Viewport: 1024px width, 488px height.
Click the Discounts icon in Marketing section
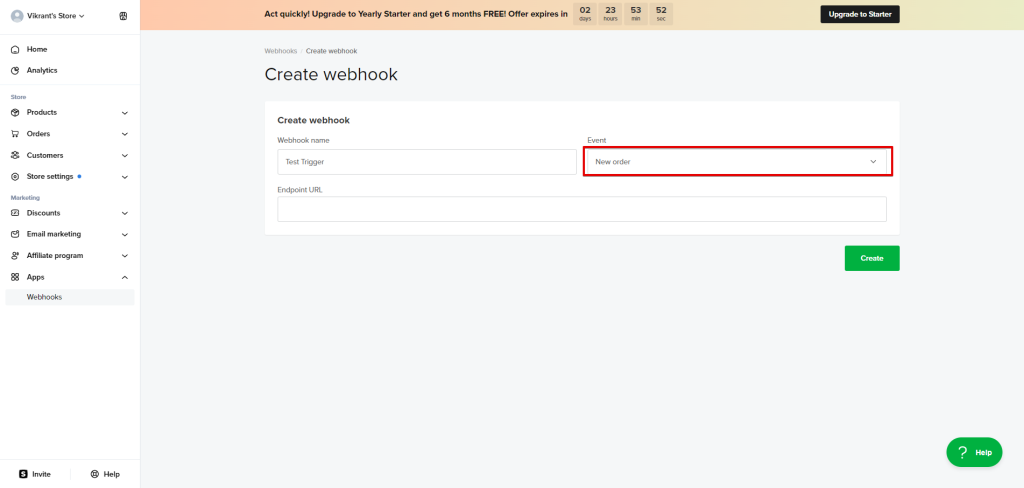15,213
